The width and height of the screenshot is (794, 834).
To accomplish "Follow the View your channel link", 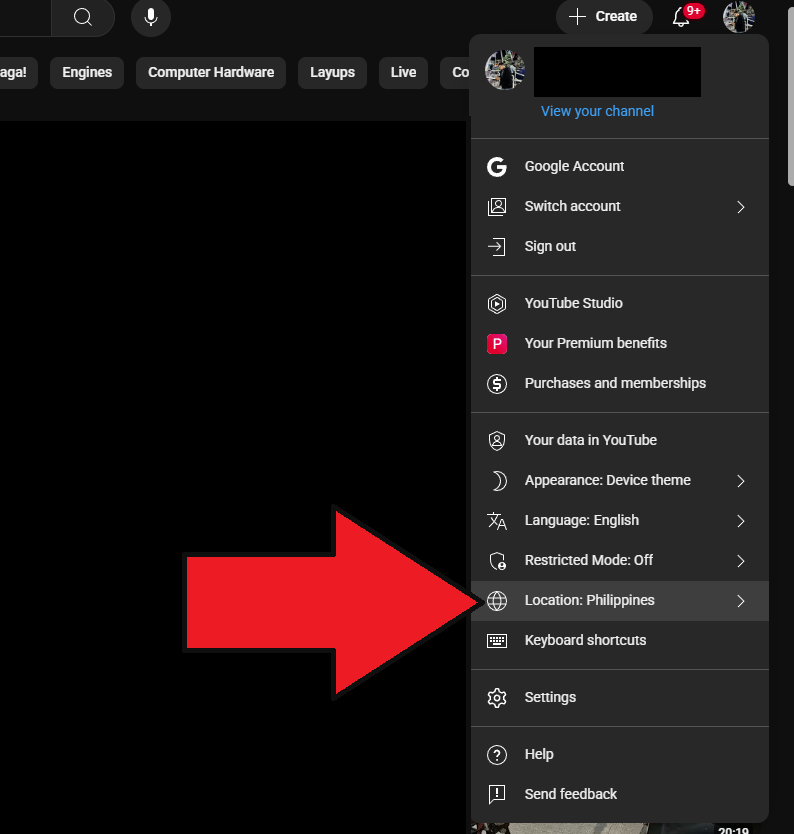I will 597,111.
